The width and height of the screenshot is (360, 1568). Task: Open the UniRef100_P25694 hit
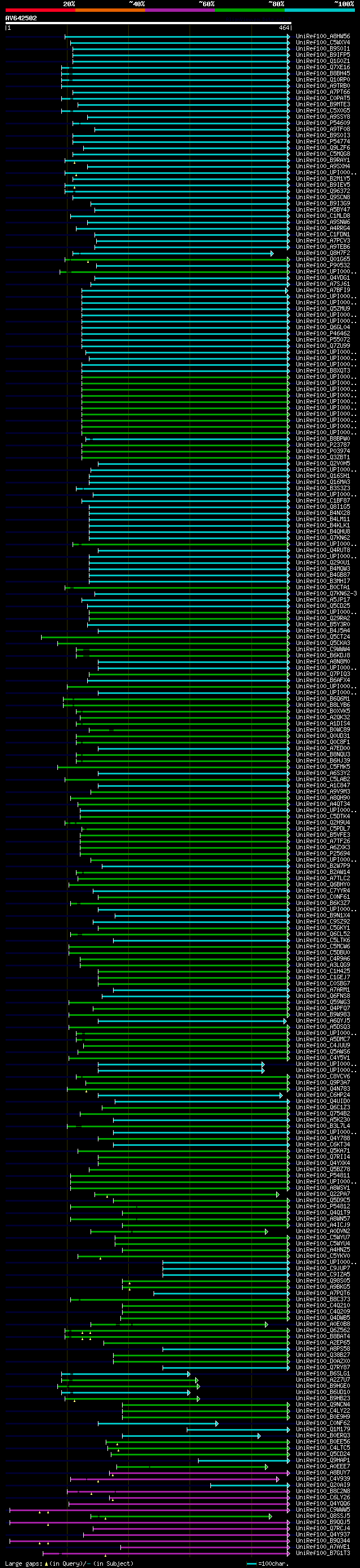click(323, 853)
